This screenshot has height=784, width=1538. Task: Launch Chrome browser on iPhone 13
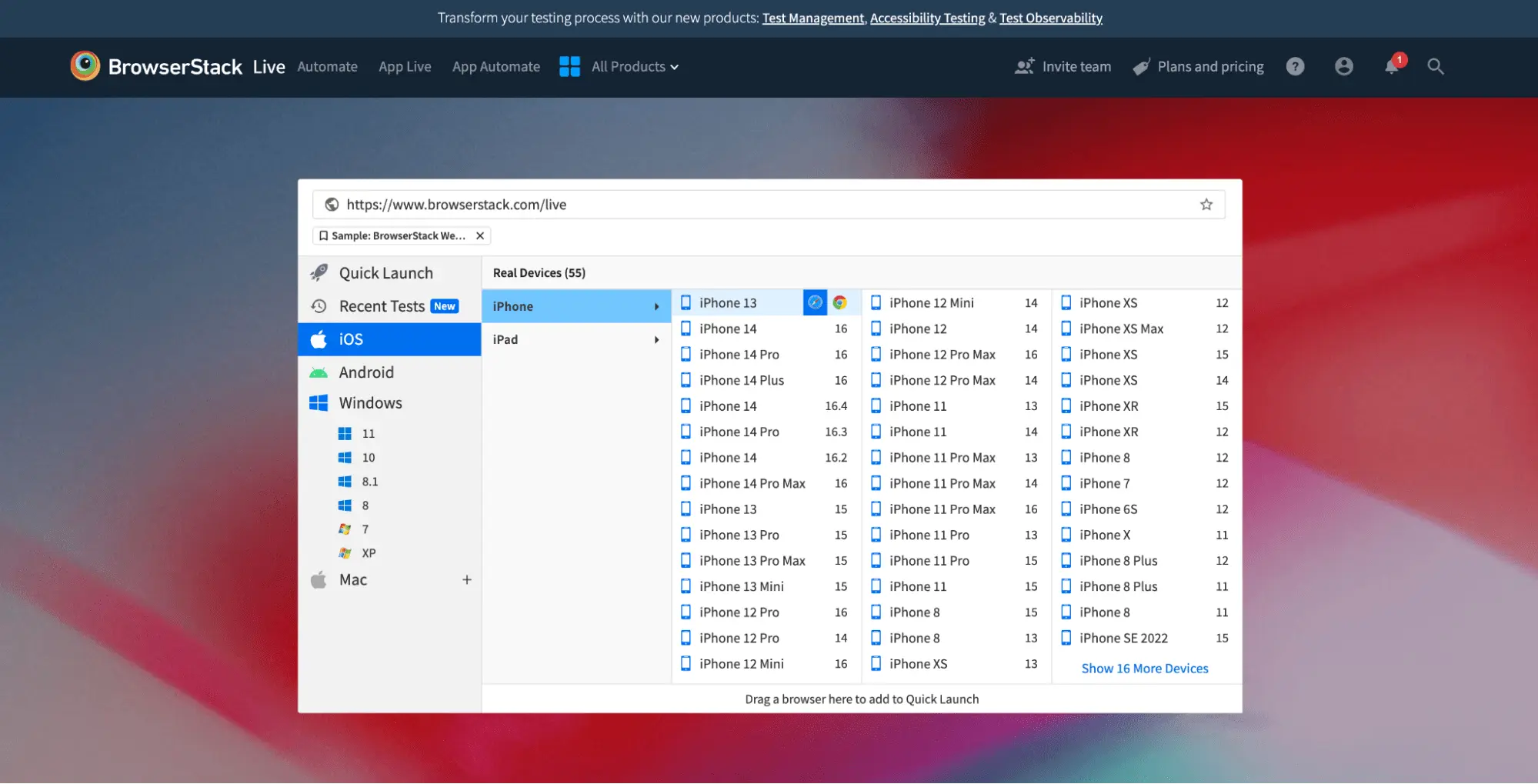[x=840, y=302]
